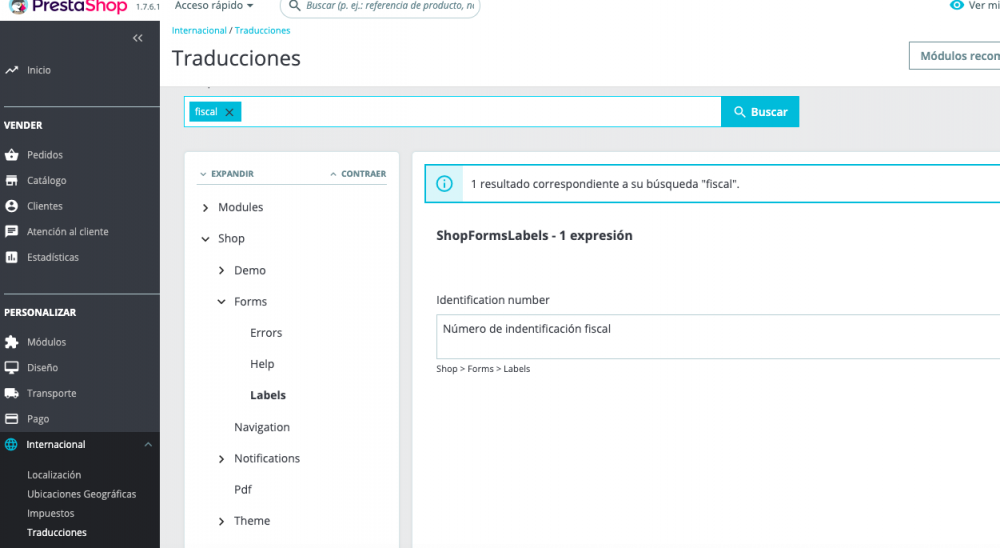Remove the 'fiscal' search tag
1000x548 pixels.
(x=230, y=112)
